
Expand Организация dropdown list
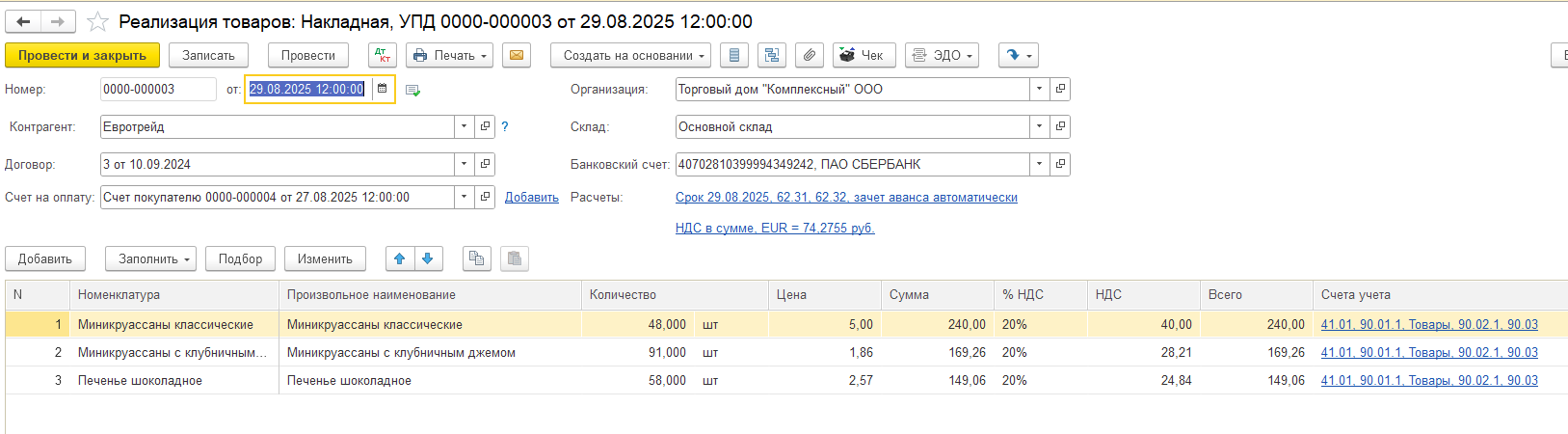point(1039,89)
